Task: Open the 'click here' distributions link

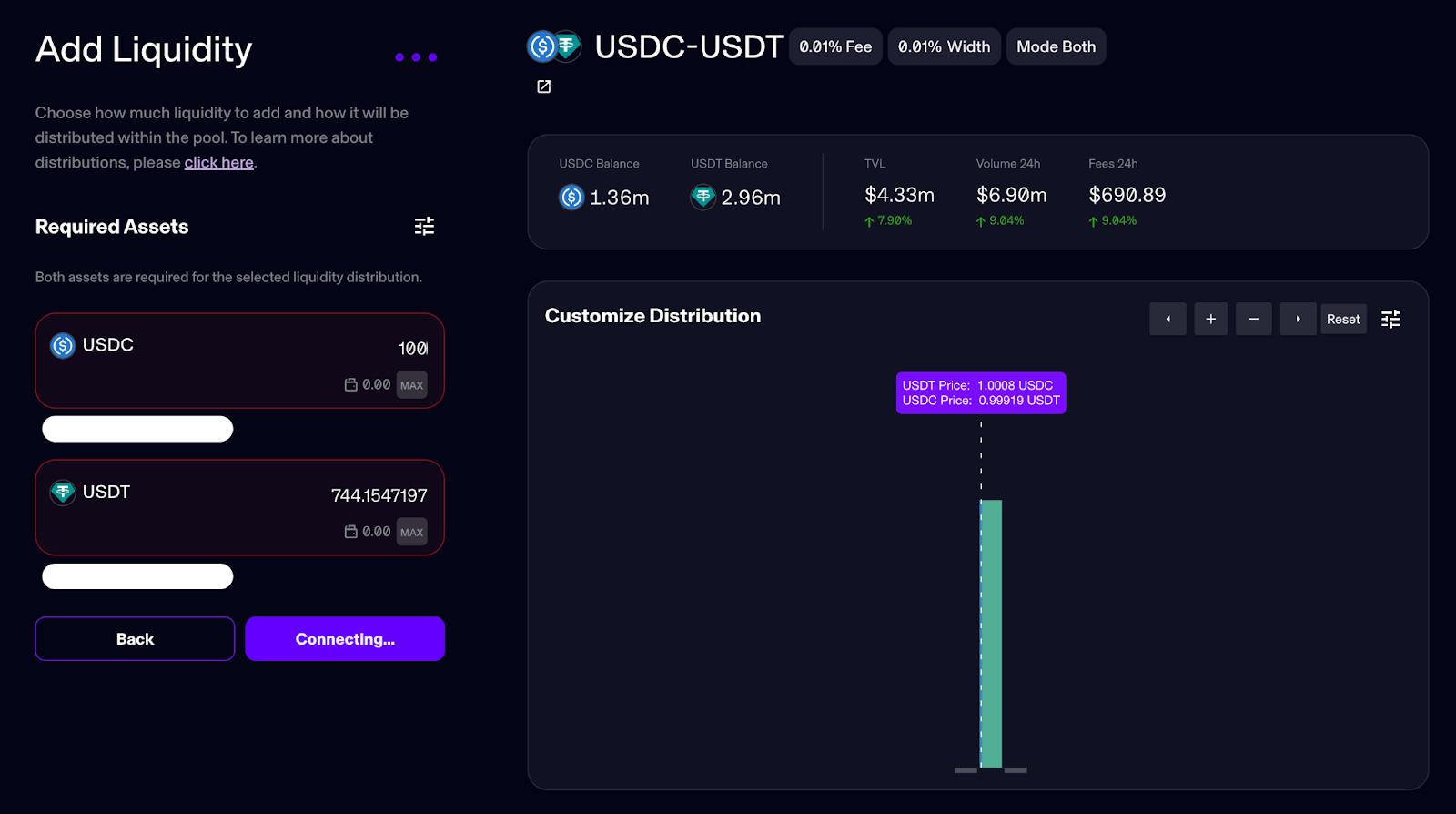Action: 219,162
